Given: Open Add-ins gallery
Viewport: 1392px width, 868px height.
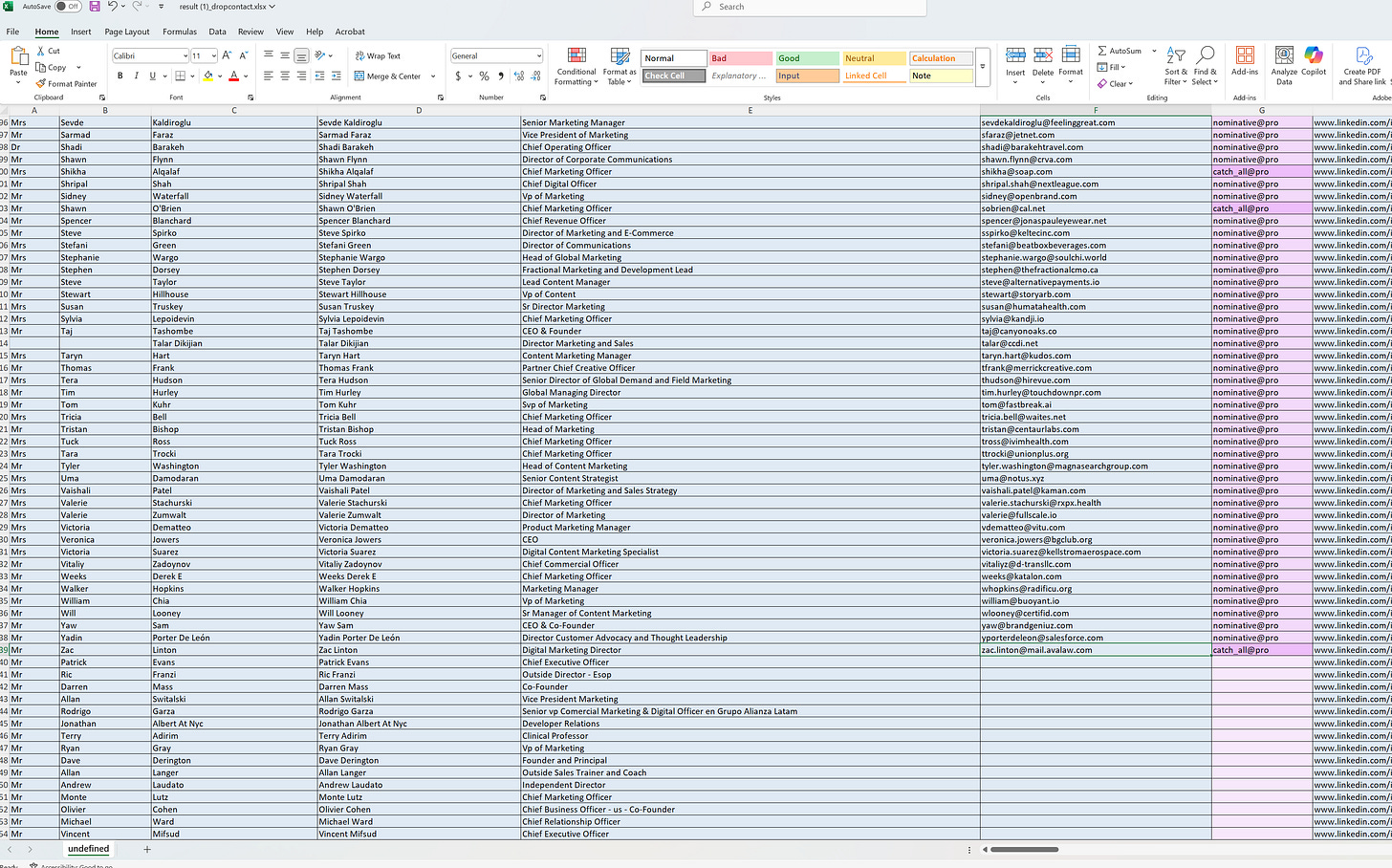Looking at the screenshot, I should pos(1245,61).
